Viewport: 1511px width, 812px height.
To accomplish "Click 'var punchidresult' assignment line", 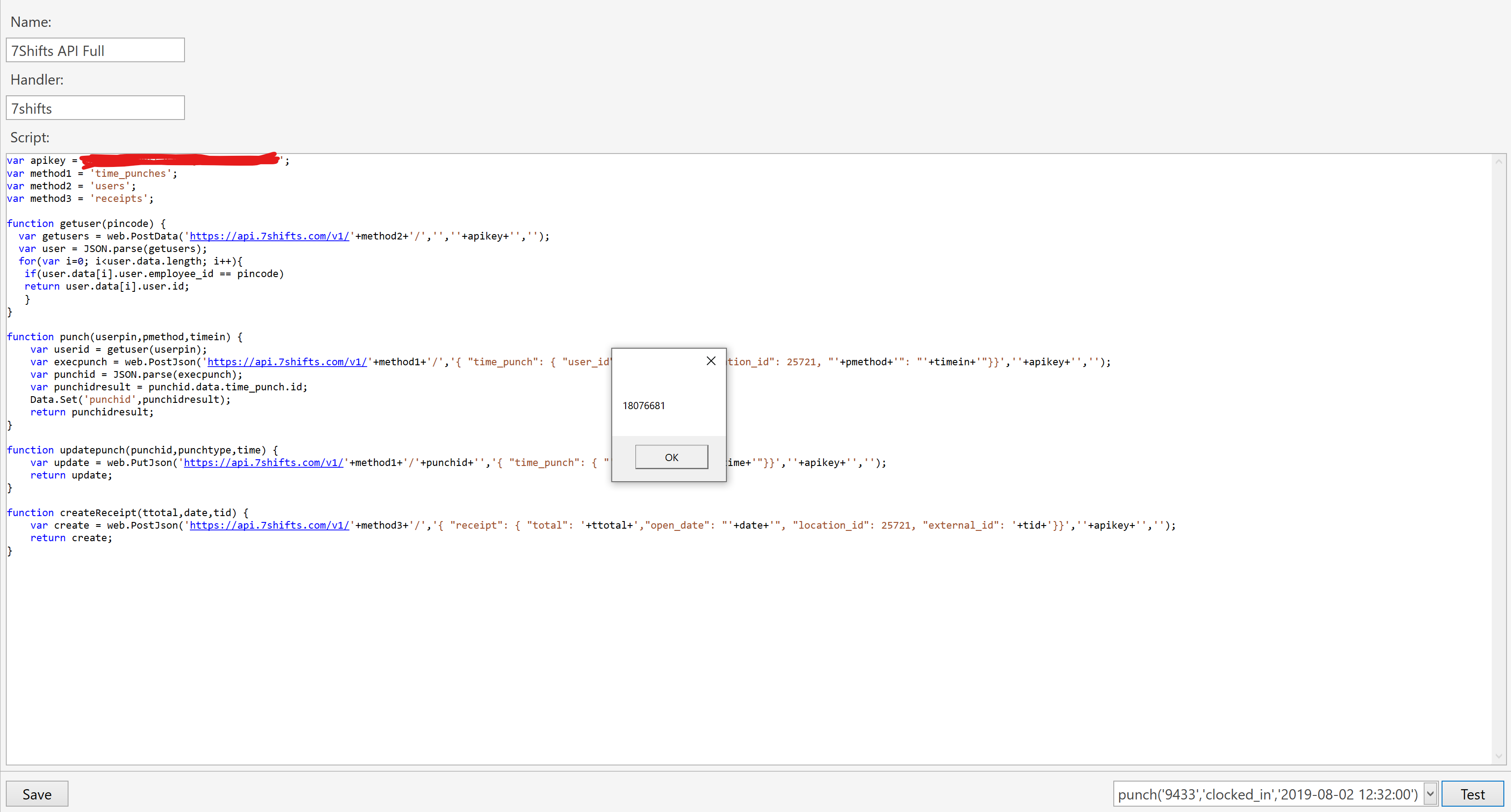I will (168, 387).
